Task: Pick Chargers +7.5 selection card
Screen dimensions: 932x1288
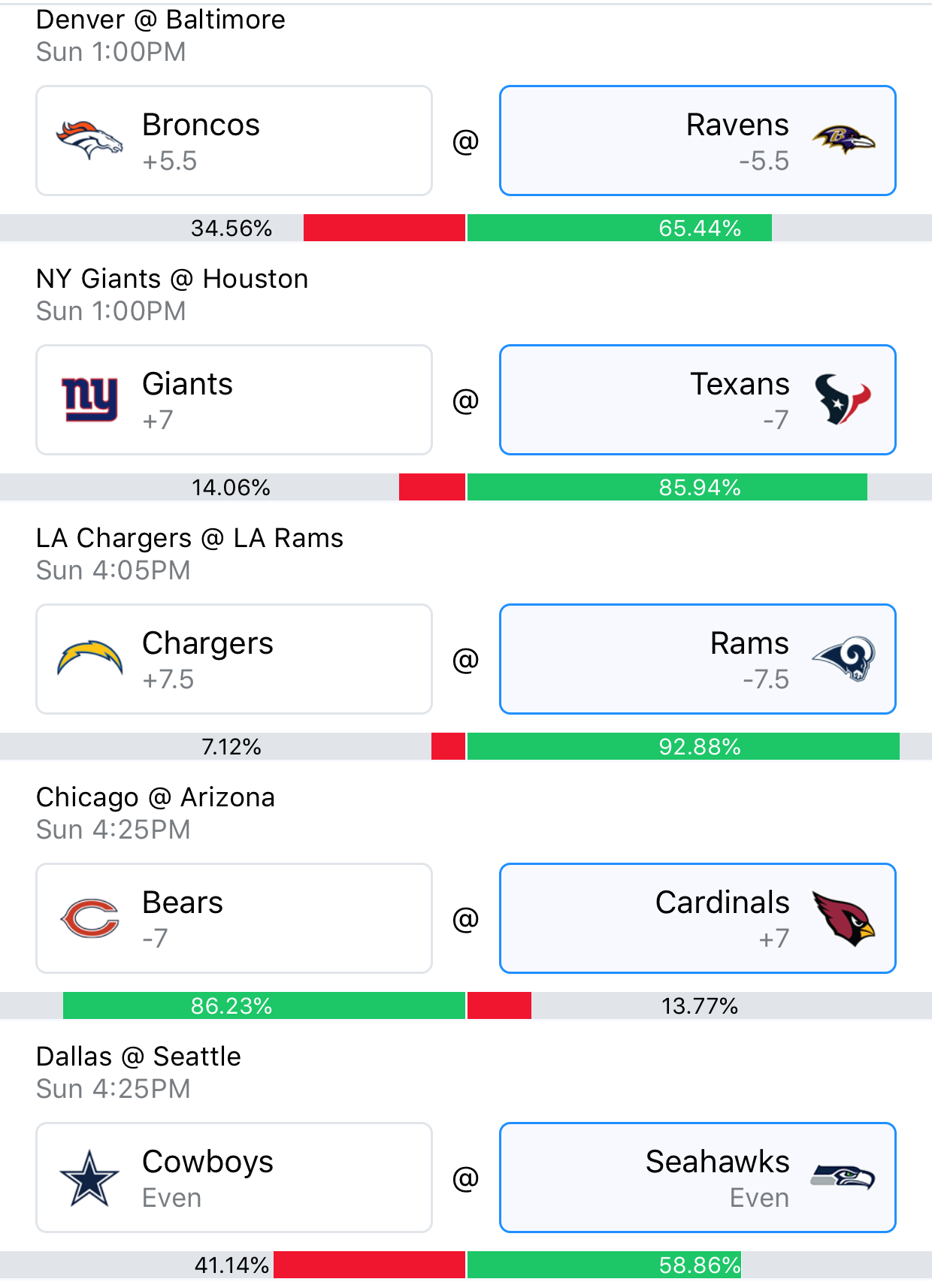Action: [x=234, y=659]
